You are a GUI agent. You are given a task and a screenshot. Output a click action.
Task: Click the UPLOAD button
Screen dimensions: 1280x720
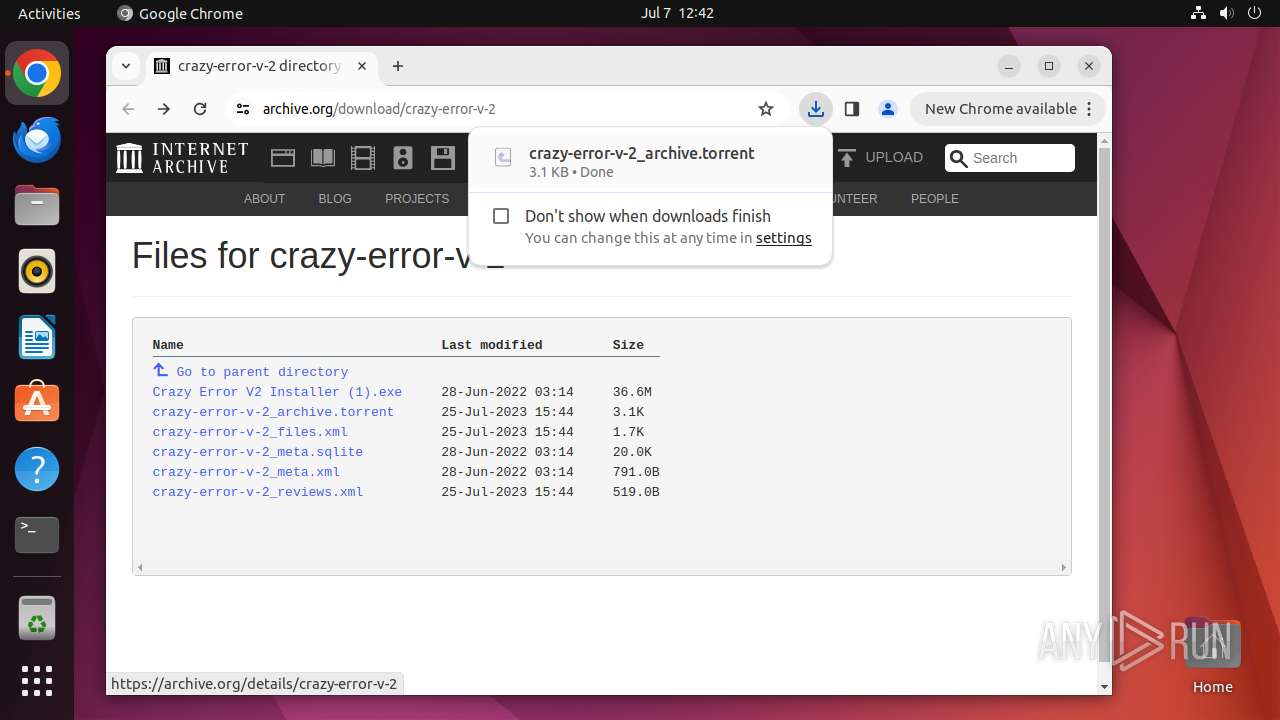[x=880, y=158]
